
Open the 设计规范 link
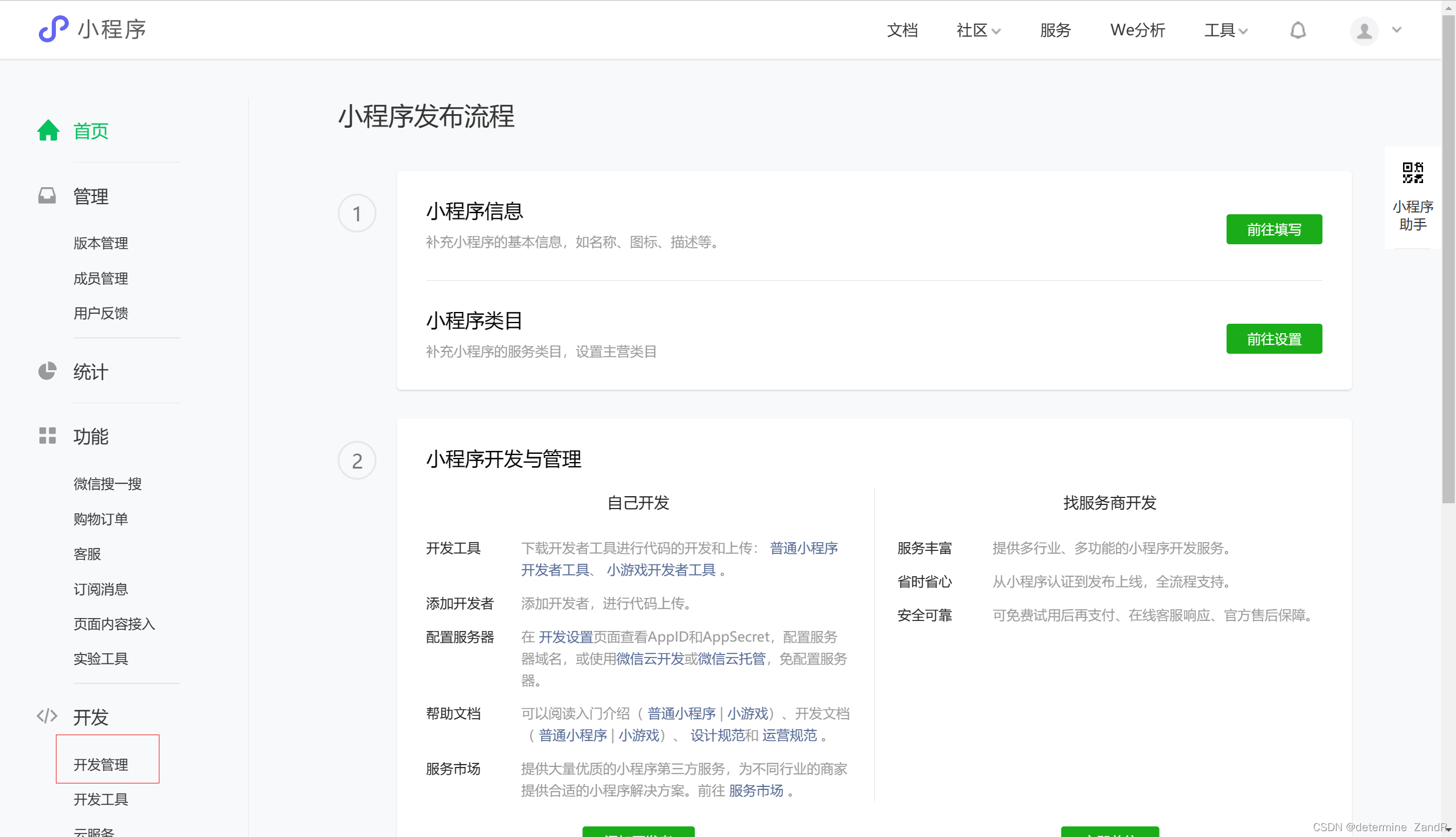pyautogui.click(x=717, y=735)
